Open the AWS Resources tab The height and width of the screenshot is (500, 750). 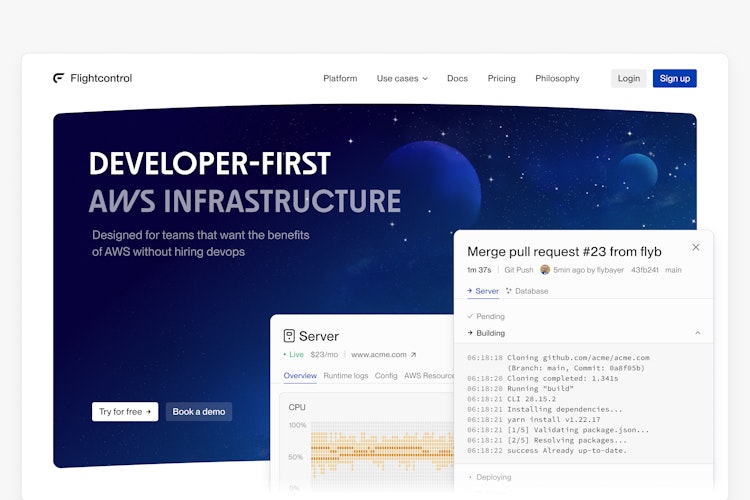coord(429,376)
